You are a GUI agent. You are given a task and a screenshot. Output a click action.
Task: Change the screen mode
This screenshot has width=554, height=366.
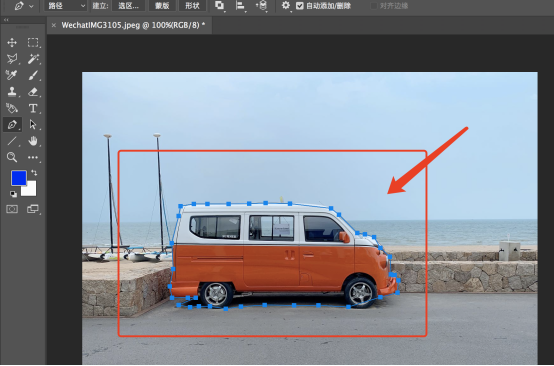(33, 209)
